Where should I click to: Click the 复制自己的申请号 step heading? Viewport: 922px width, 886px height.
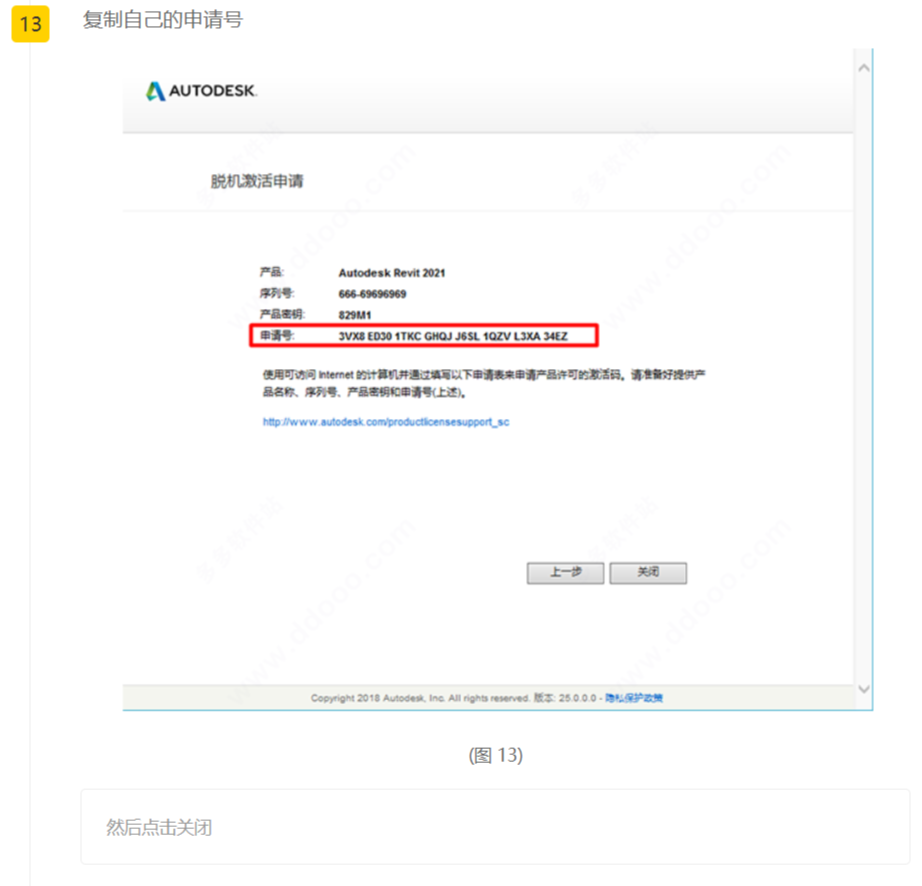(x=162, y=20)
